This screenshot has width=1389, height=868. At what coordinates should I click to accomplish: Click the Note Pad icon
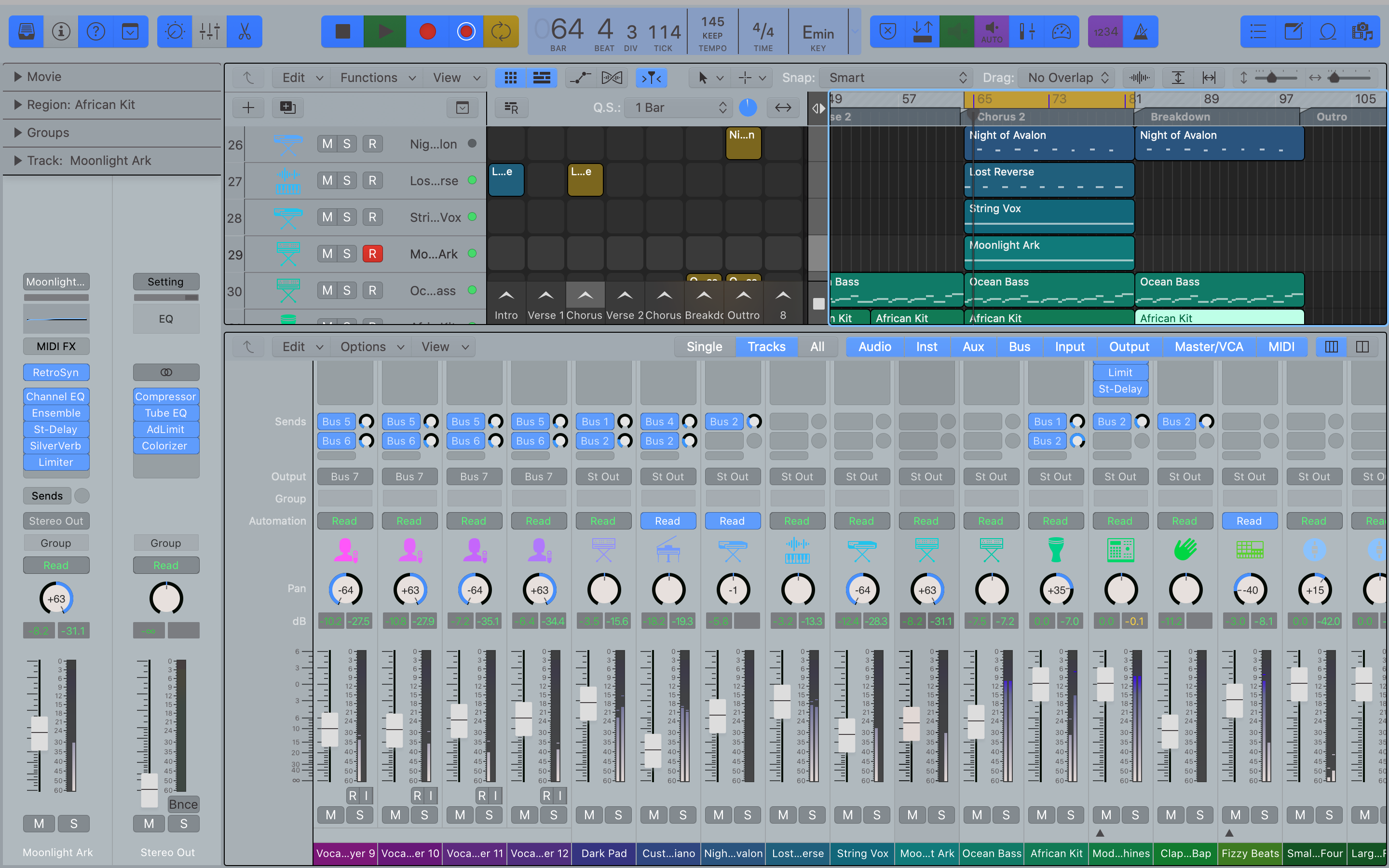point(1293,31)
